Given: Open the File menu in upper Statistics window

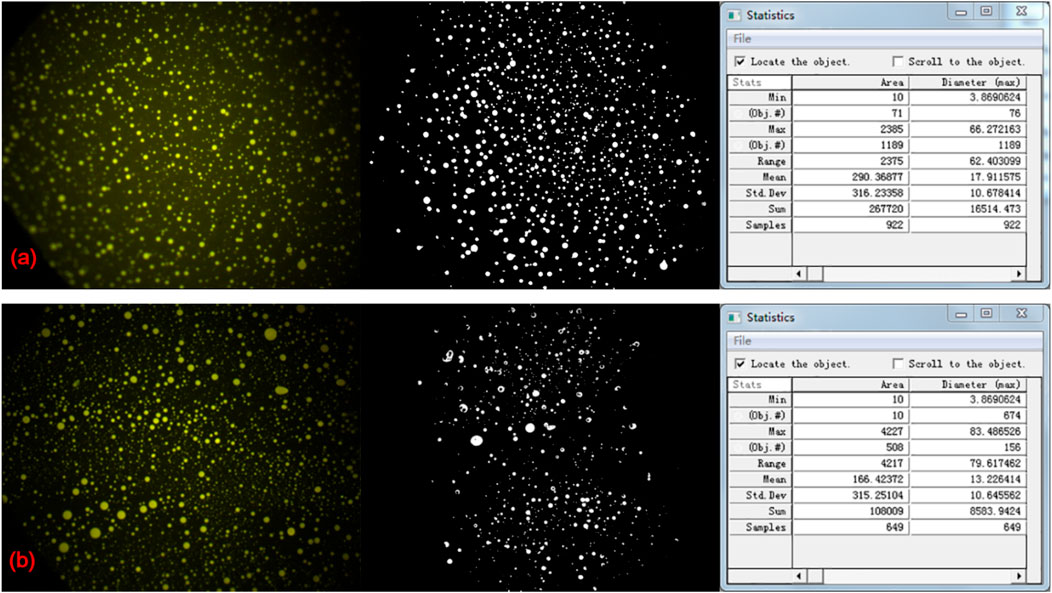Looking at the screenshot, I should 742,39.
